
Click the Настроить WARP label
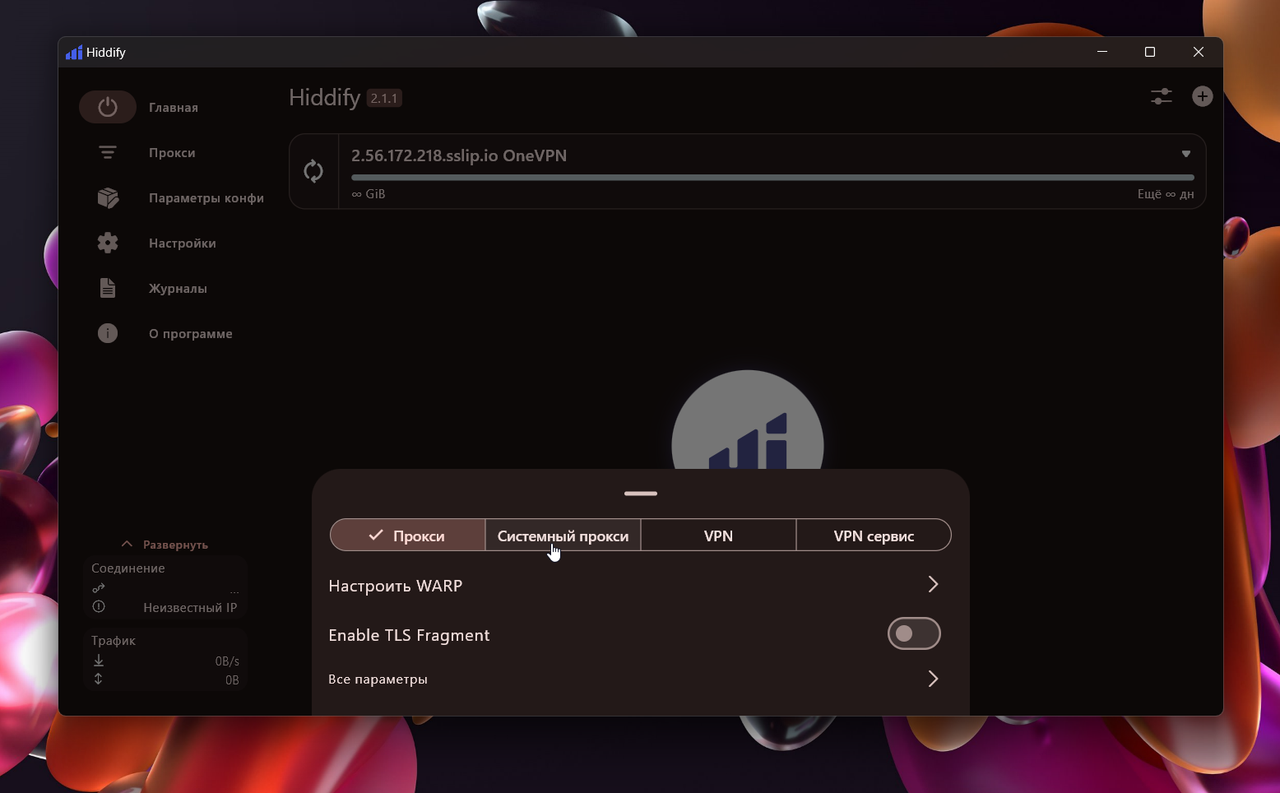[x=395, y=586]
